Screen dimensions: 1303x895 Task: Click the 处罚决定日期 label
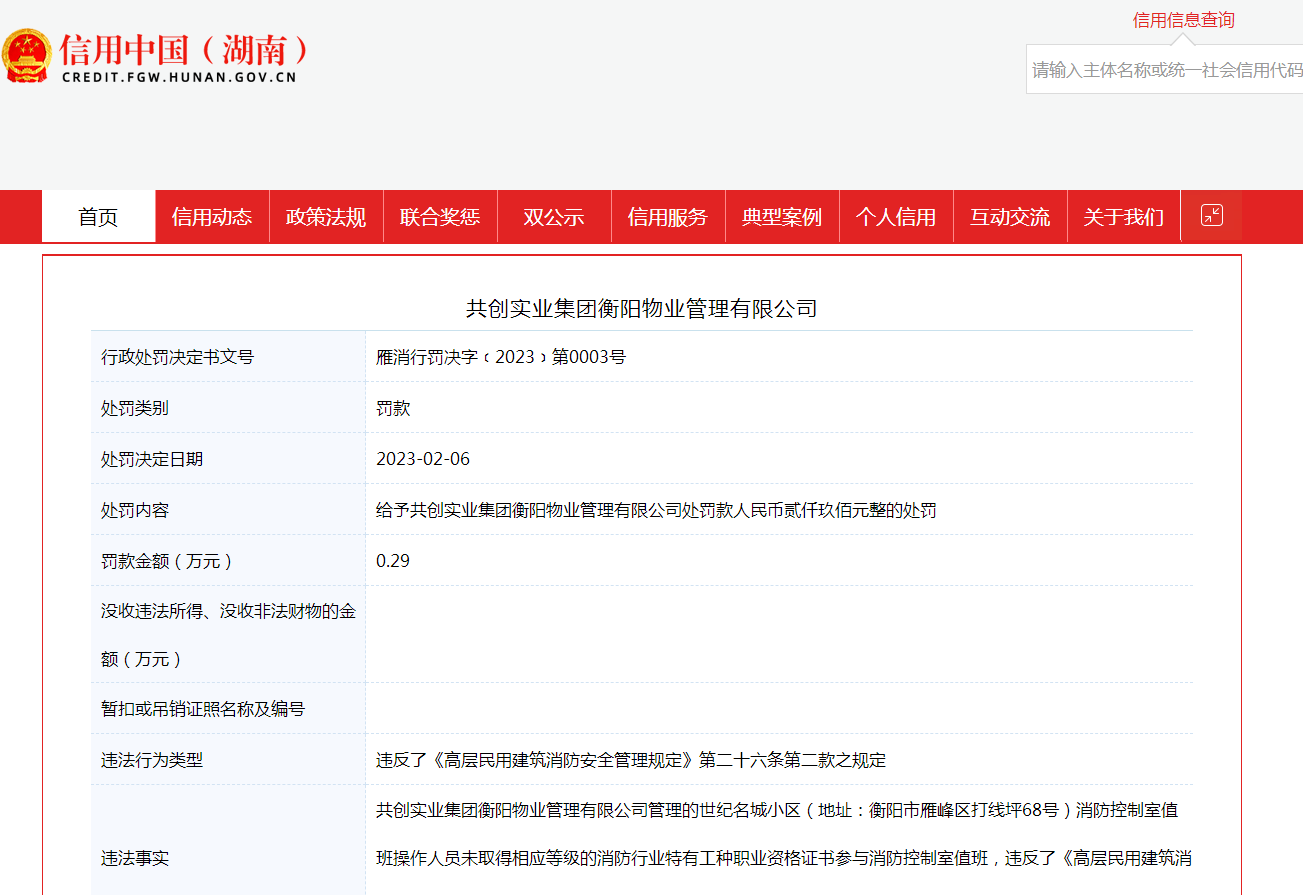tap(152, 459)
